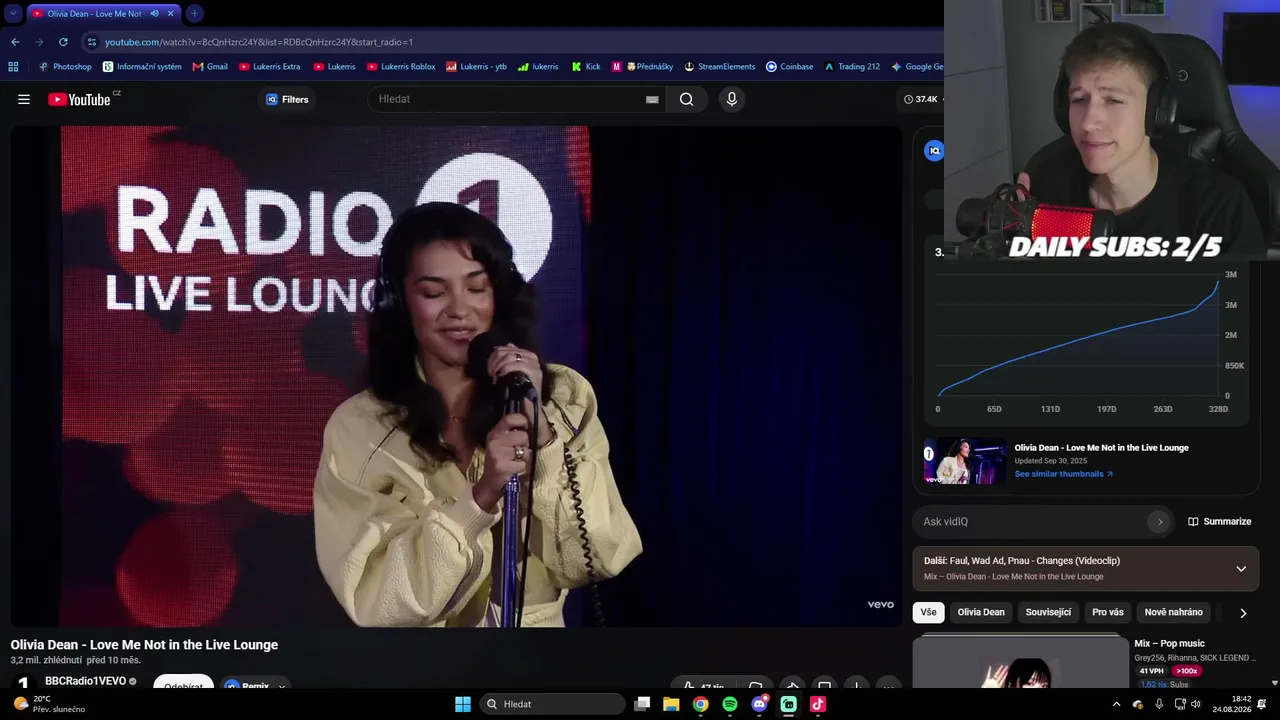Image resolution: width=1280 pixels, height=720 pixels.
Task: Show hidden system tray icons
Action: tap(1117, 704)
